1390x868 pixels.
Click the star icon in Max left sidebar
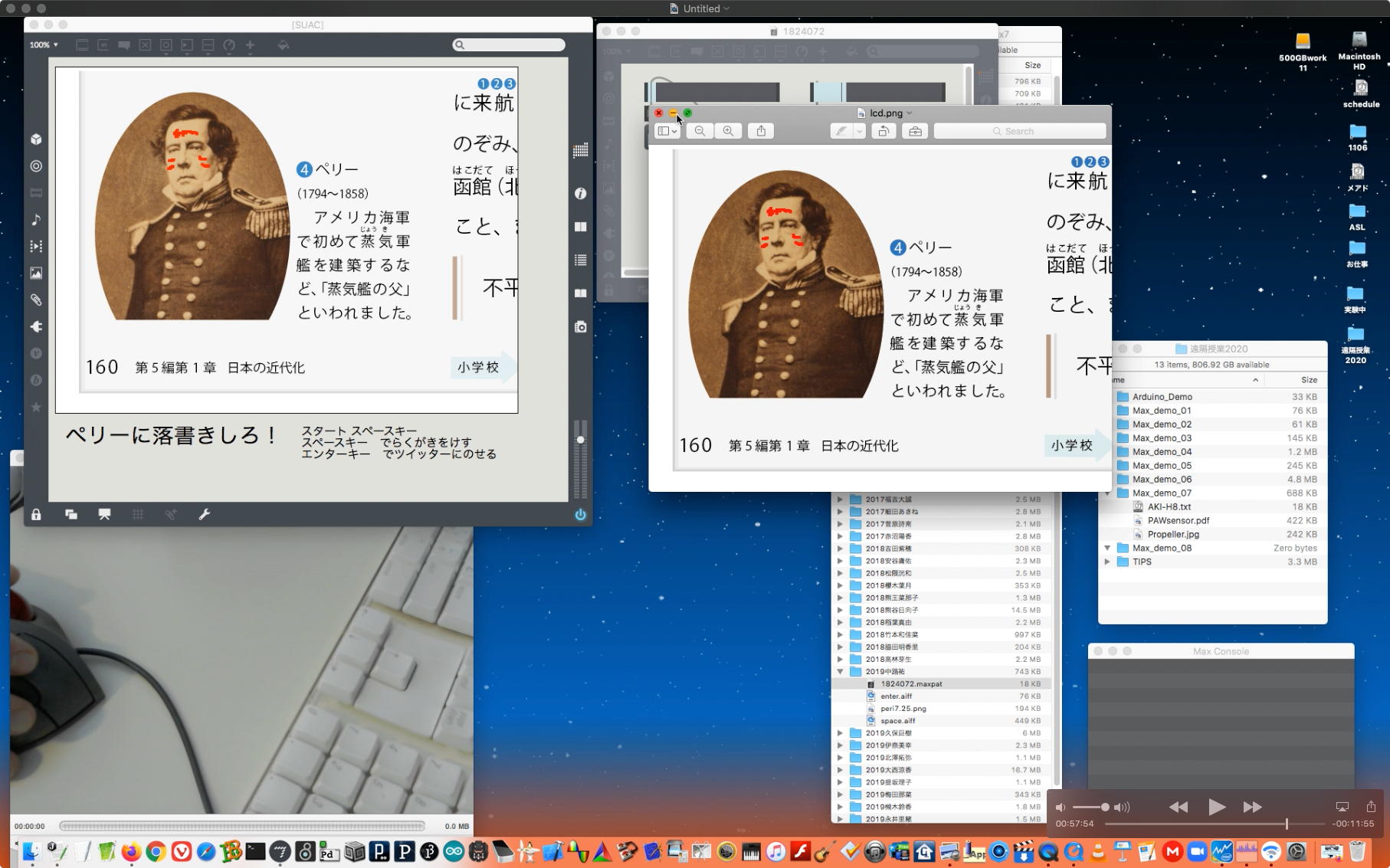(x=36, y=408)
